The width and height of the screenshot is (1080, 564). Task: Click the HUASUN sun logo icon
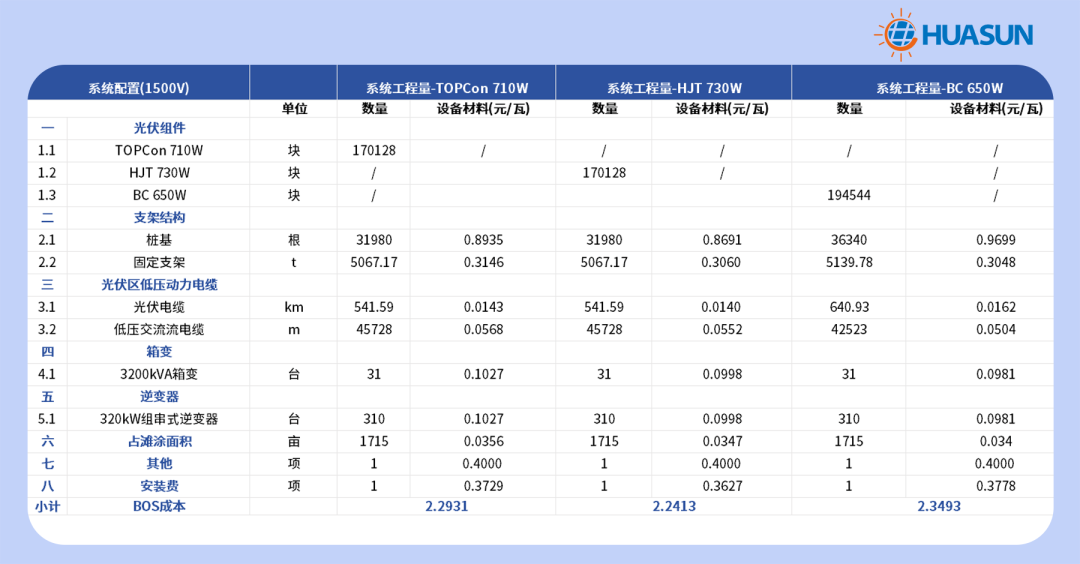(x=895, y=35)
